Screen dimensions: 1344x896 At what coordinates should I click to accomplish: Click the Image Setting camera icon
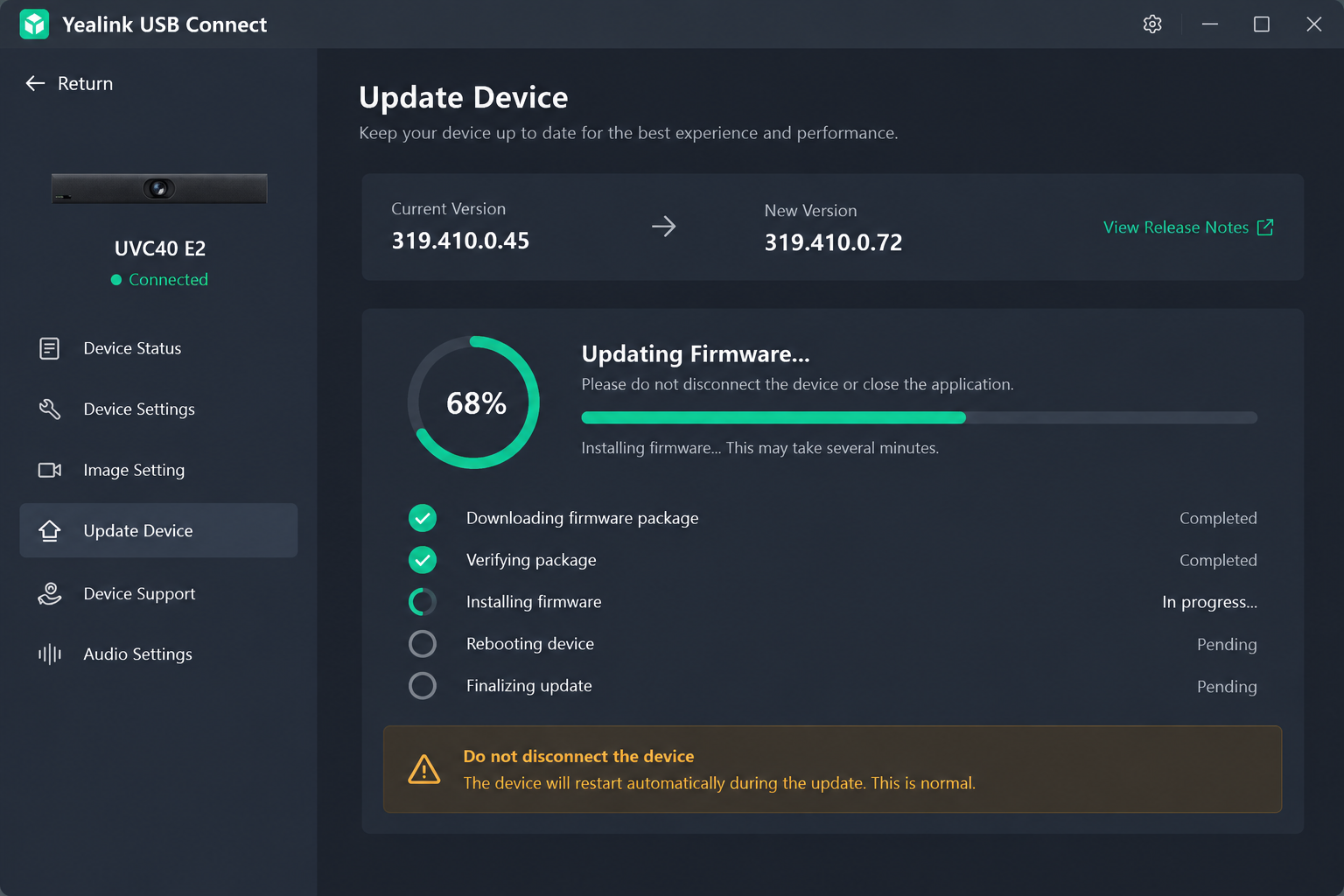click(50, 470)
